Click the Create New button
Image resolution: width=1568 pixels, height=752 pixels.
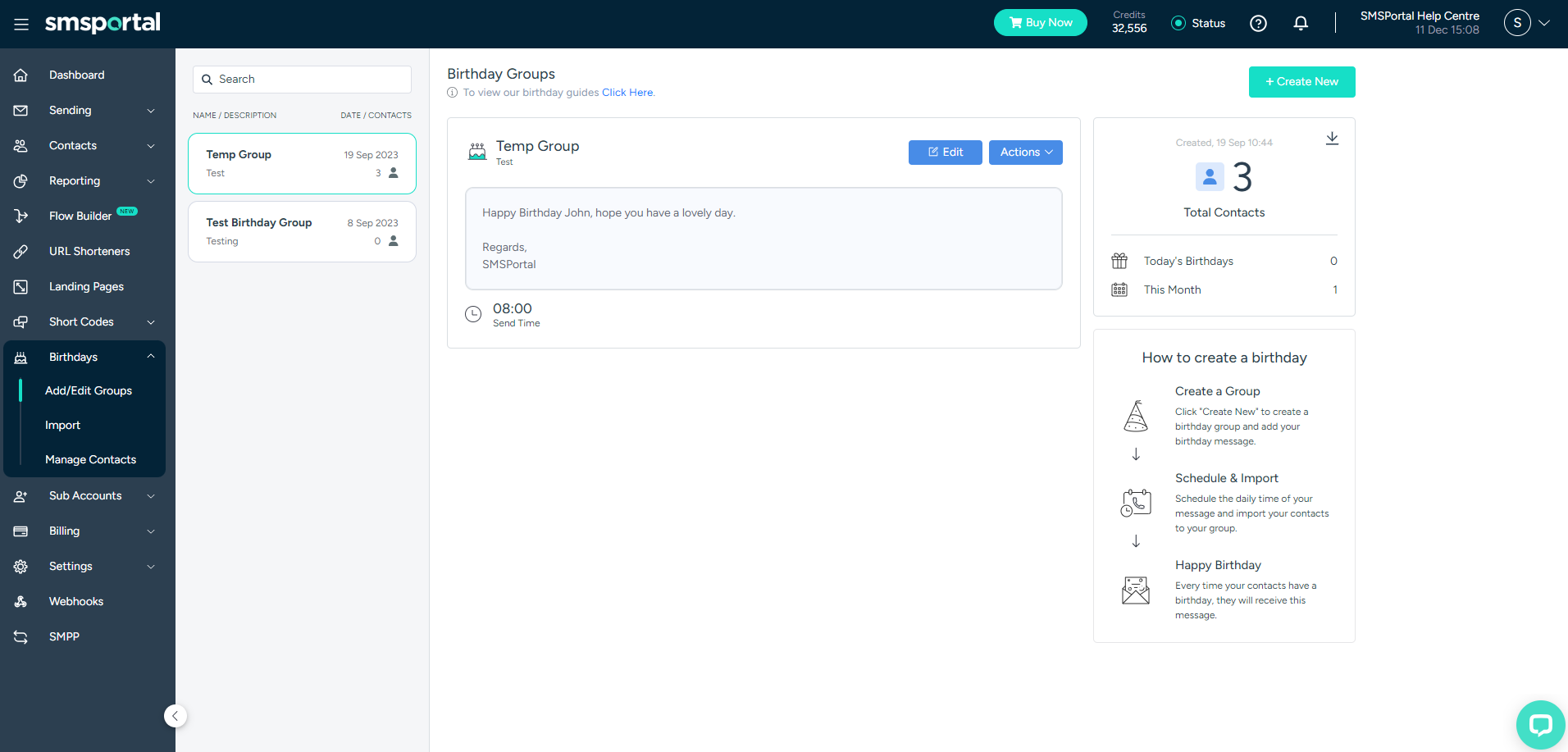click(x=1301, y=82)
